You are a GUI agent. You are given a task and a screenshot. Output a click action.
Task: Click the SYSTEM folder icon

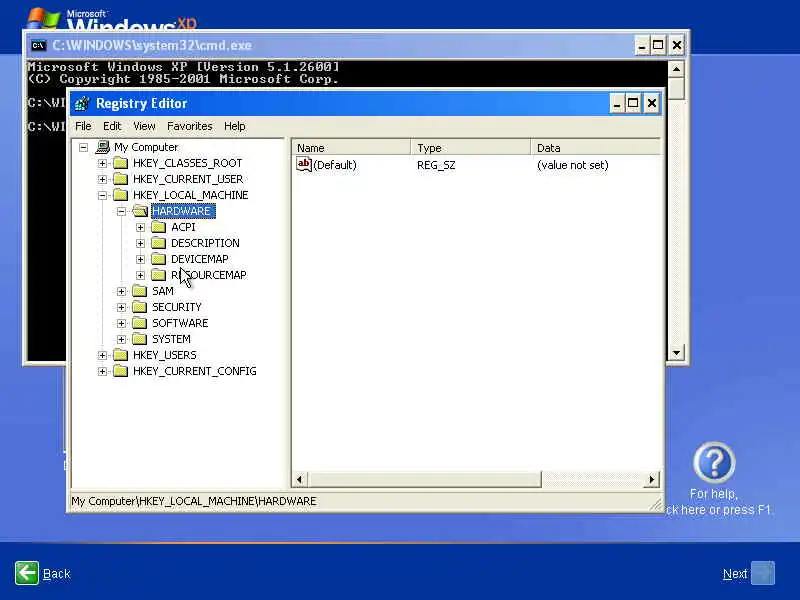pyautogui.click(x=140, y=339)
